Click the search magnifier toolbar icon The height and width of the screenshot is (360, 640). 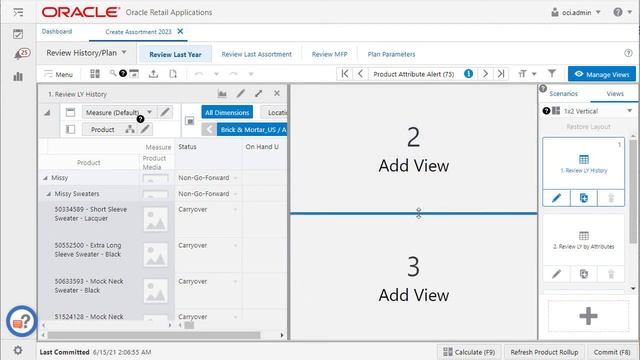[113, 73]
